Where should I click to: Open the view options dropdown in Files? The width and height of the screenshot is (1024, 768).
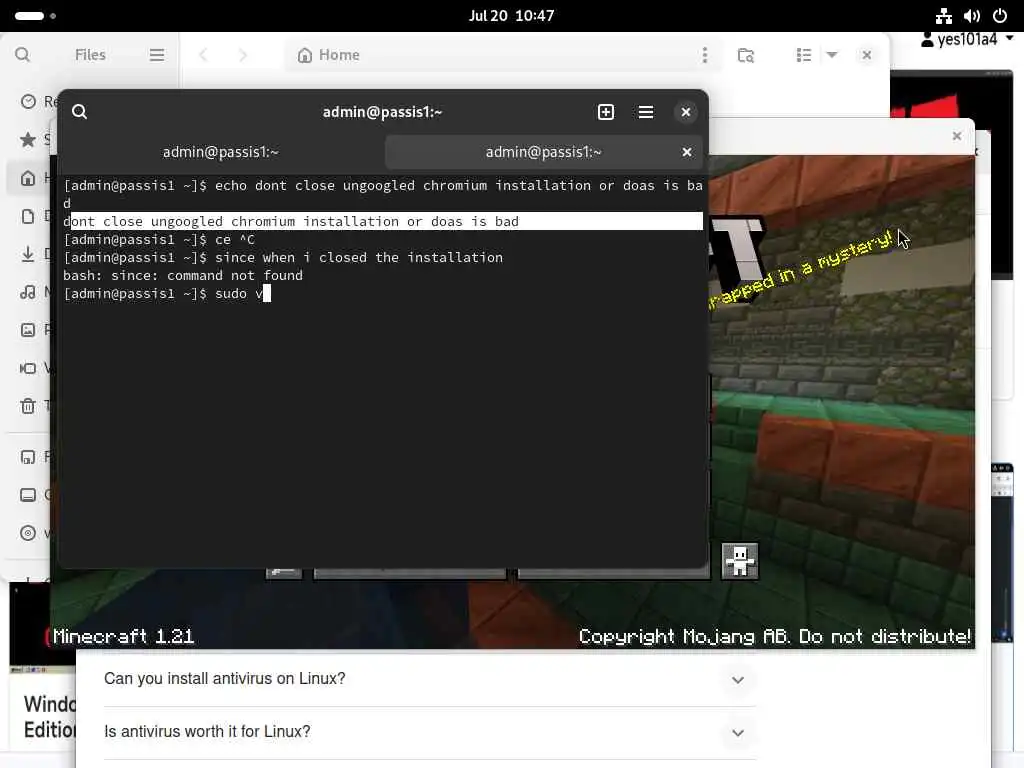pos(832,55)
